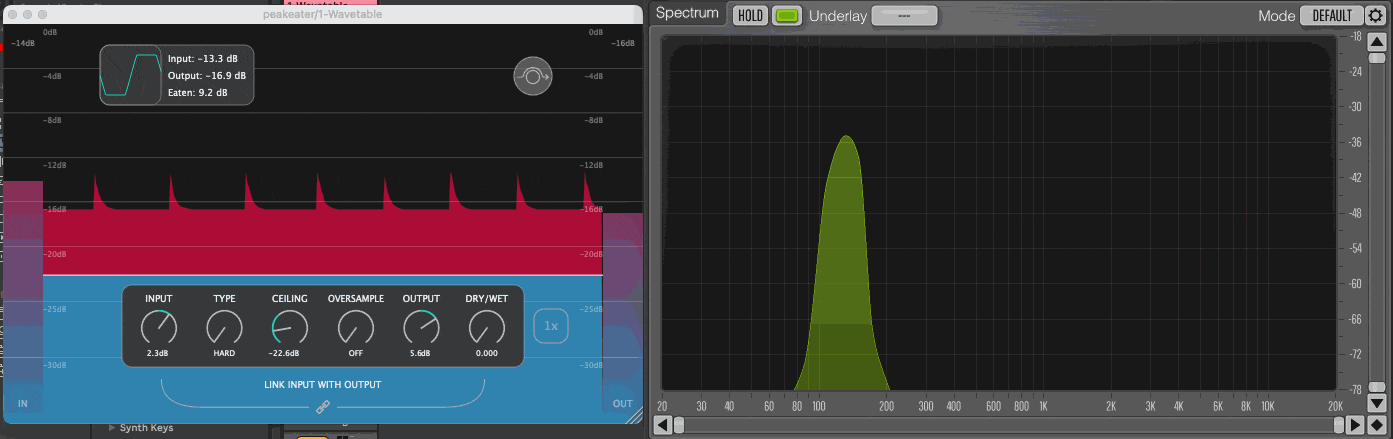Toggle the link input with output chain icon
Viewport: 1393px width, 439px height.
click(323, 407)
